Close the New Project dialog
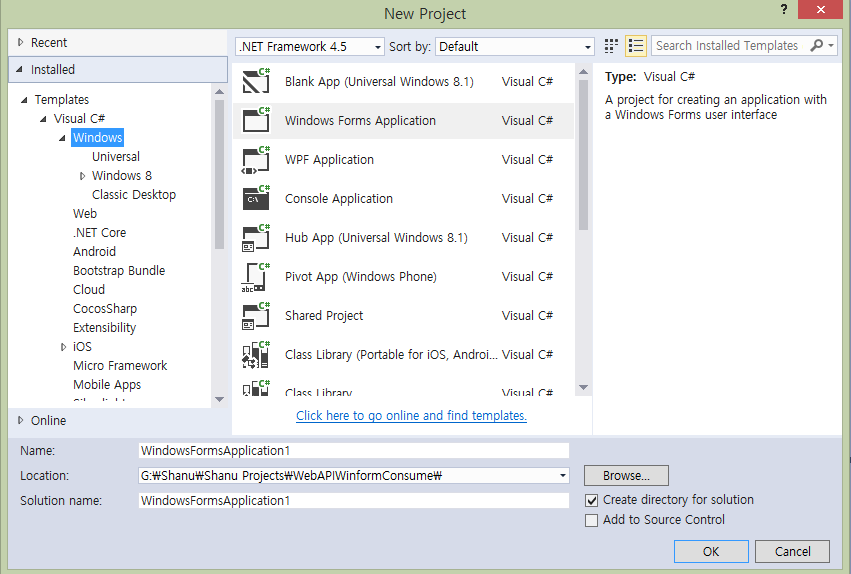 click(x=820, y=9)
